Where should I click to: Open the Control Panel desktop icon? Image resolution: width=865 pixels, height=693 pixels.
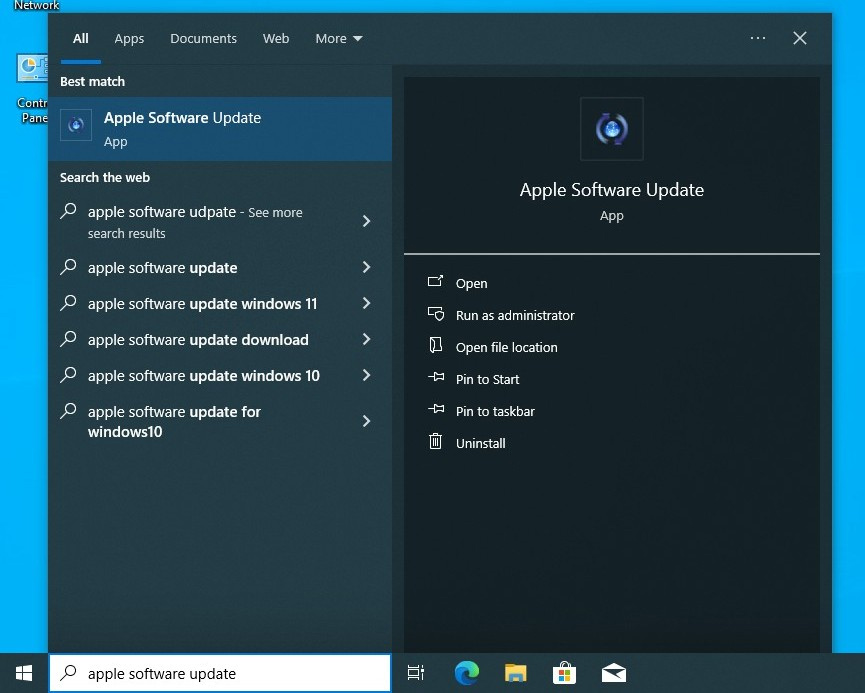(32, 88)
